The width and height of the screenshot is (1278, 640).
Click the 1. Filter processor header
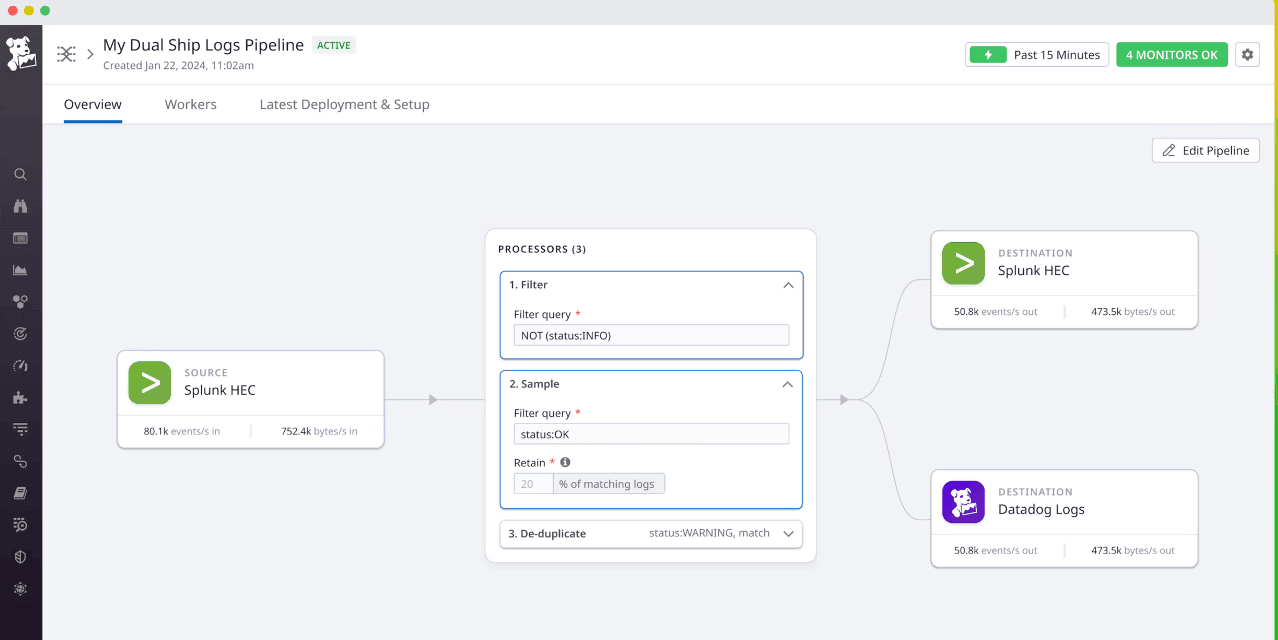coord(651,285)
